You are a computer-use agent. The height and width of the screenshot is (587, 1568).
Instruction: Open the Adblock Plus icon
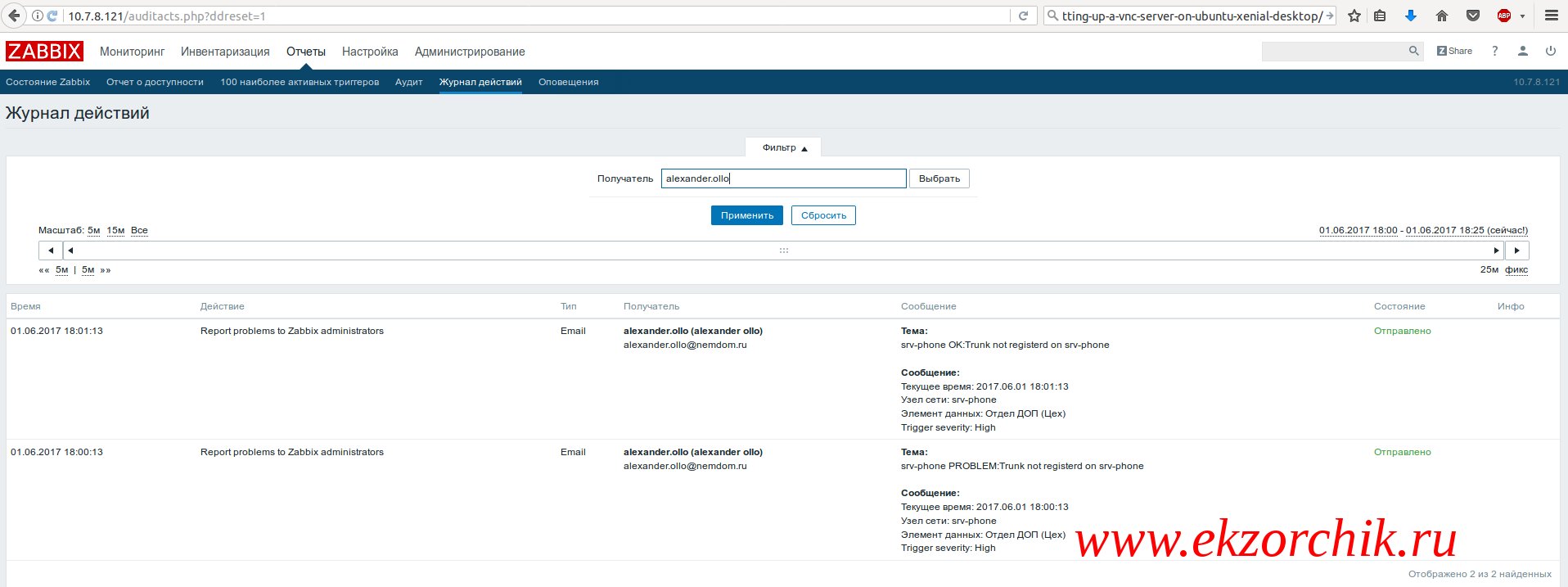[x=1503, y=16]
